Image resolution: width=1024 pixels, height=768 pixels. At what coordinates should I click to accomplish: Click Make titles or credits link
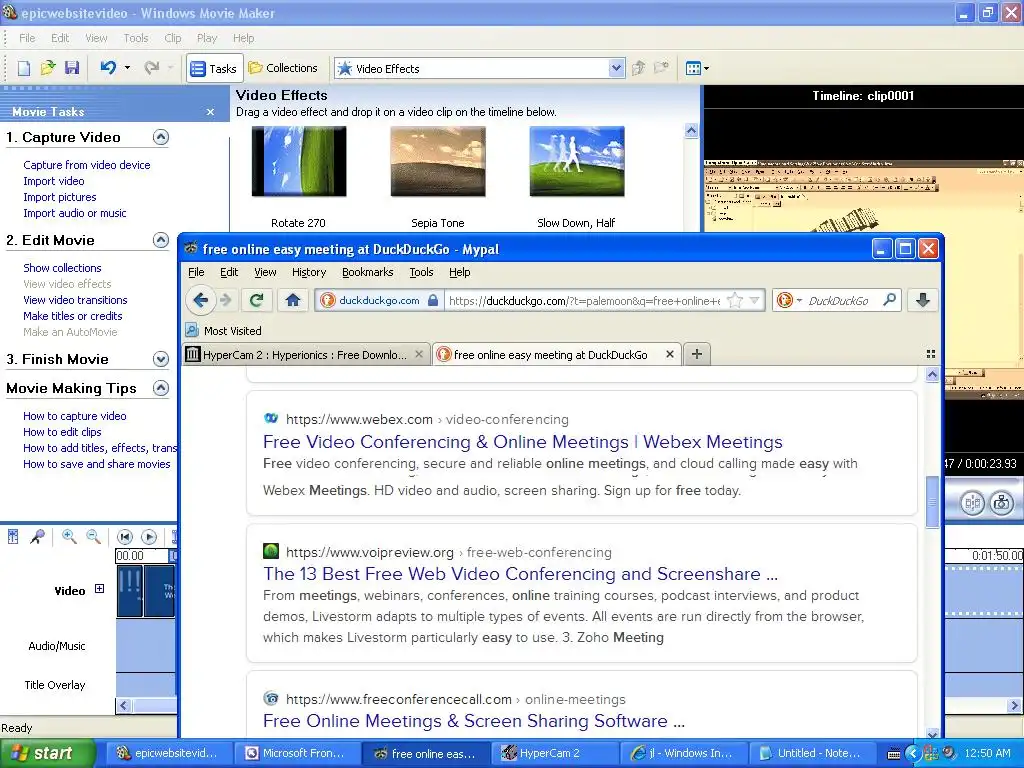(x=72, y=316)
